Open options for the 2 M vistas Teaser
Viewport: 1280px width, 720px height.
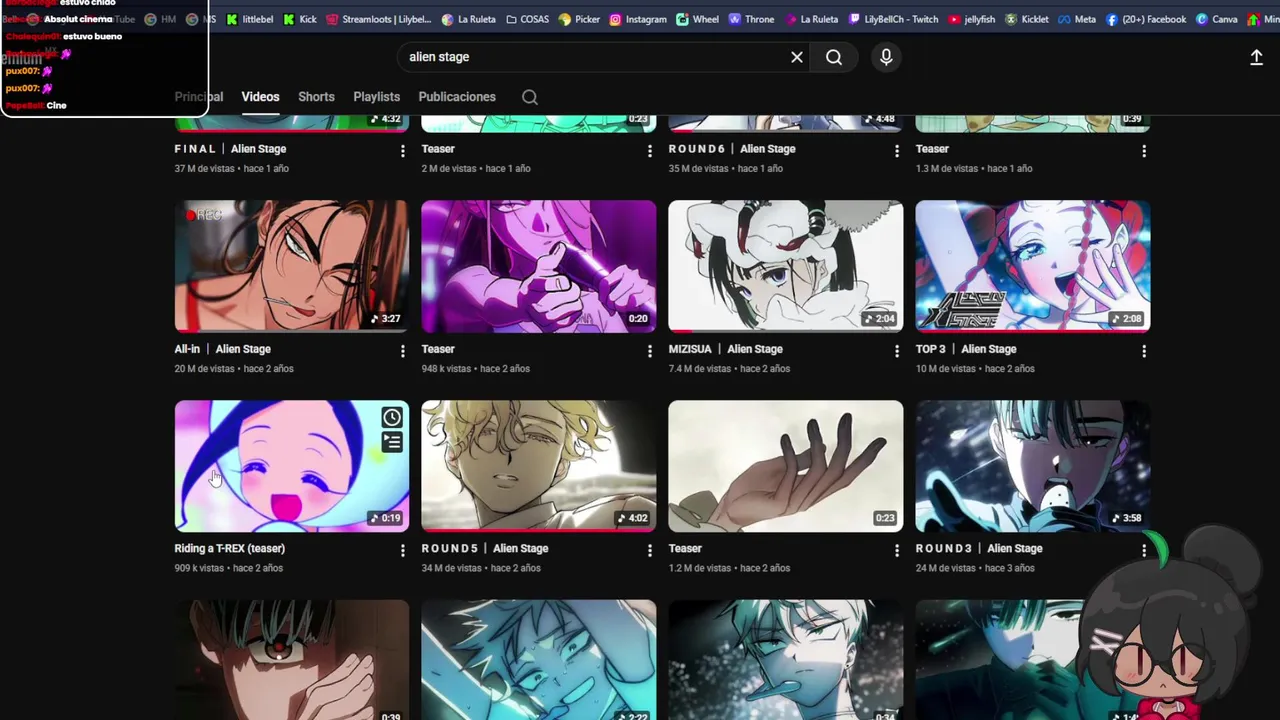click(x=650, y=151)
